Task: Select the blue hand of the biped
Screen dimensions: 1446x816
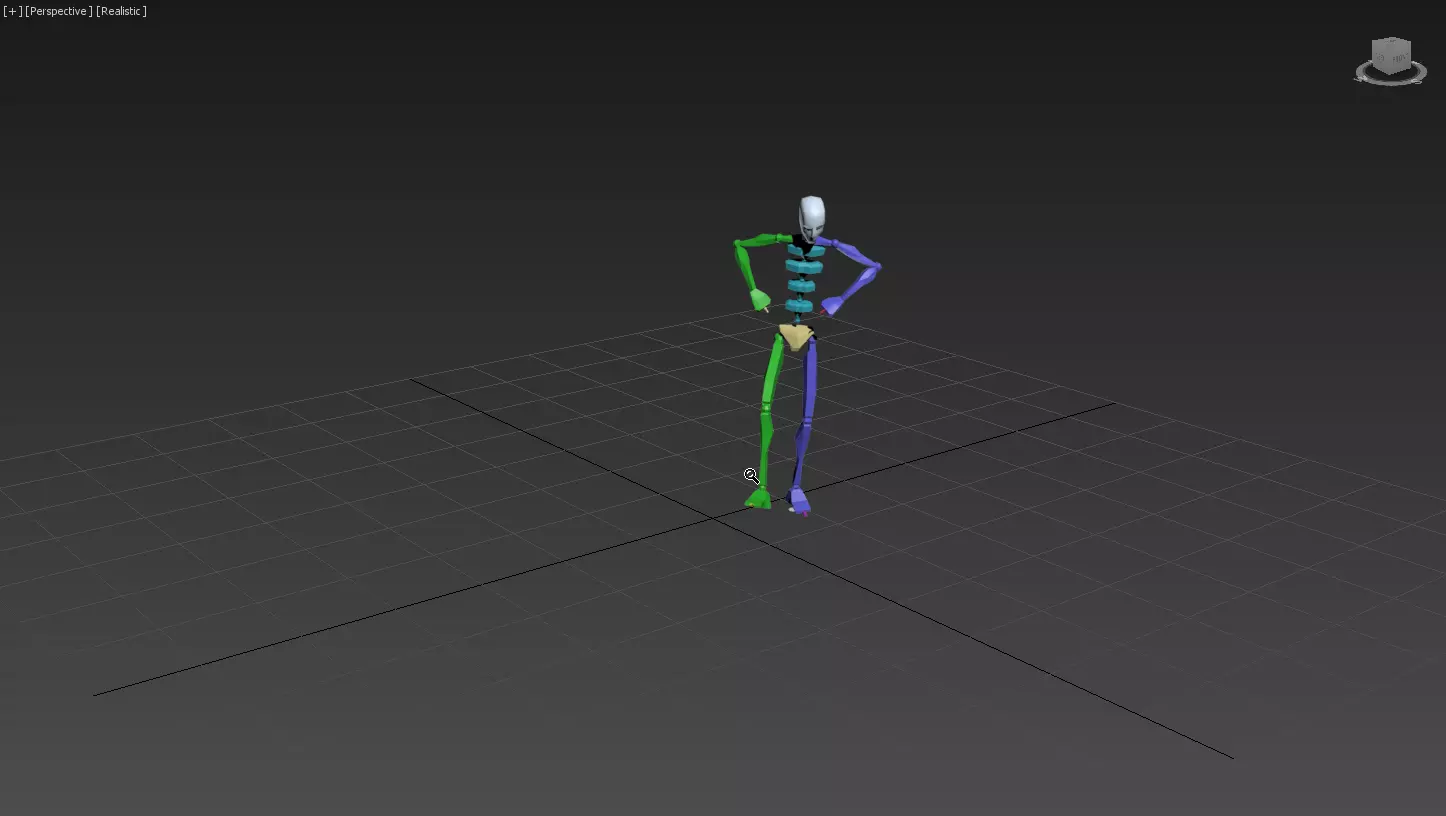Action: click(x=831, y=306)
